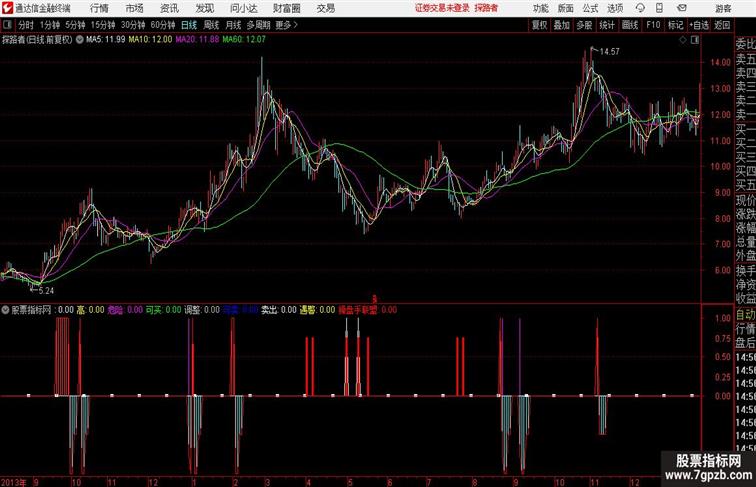756x487 pixels.
Task: Click the MA10: 12.00 indicator label
Action: (x=150, y=40)
